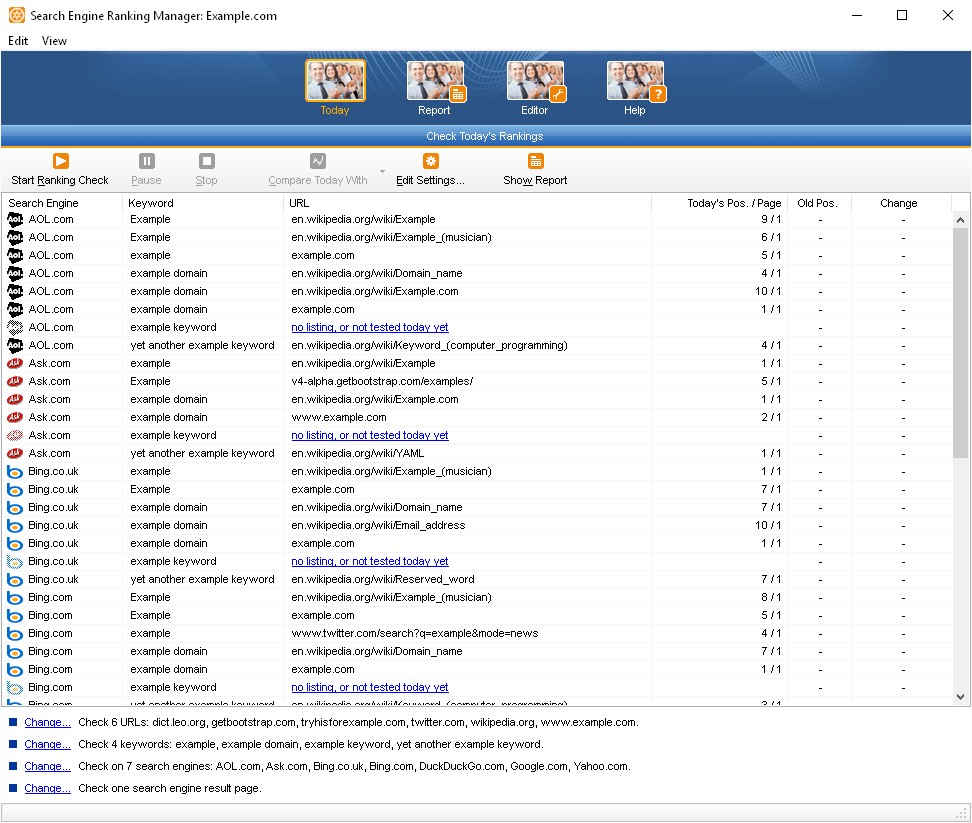Click Change... for the keywords list
Viewport: 972px width, 823px height.
[x=47, y=744]
